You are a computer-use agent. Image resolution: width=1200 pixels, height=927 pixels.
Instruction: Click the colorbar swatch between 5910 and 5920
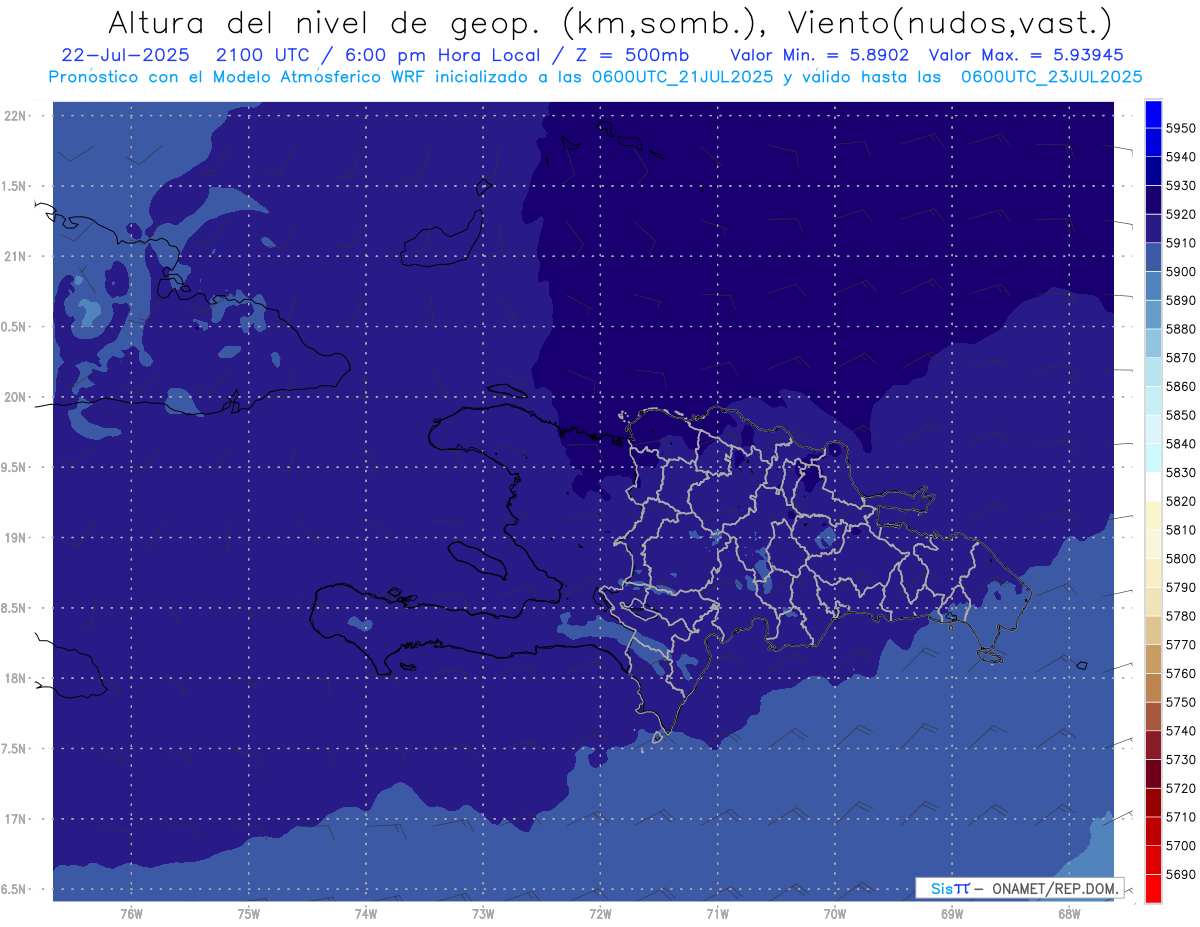(x=1152, y=229)
